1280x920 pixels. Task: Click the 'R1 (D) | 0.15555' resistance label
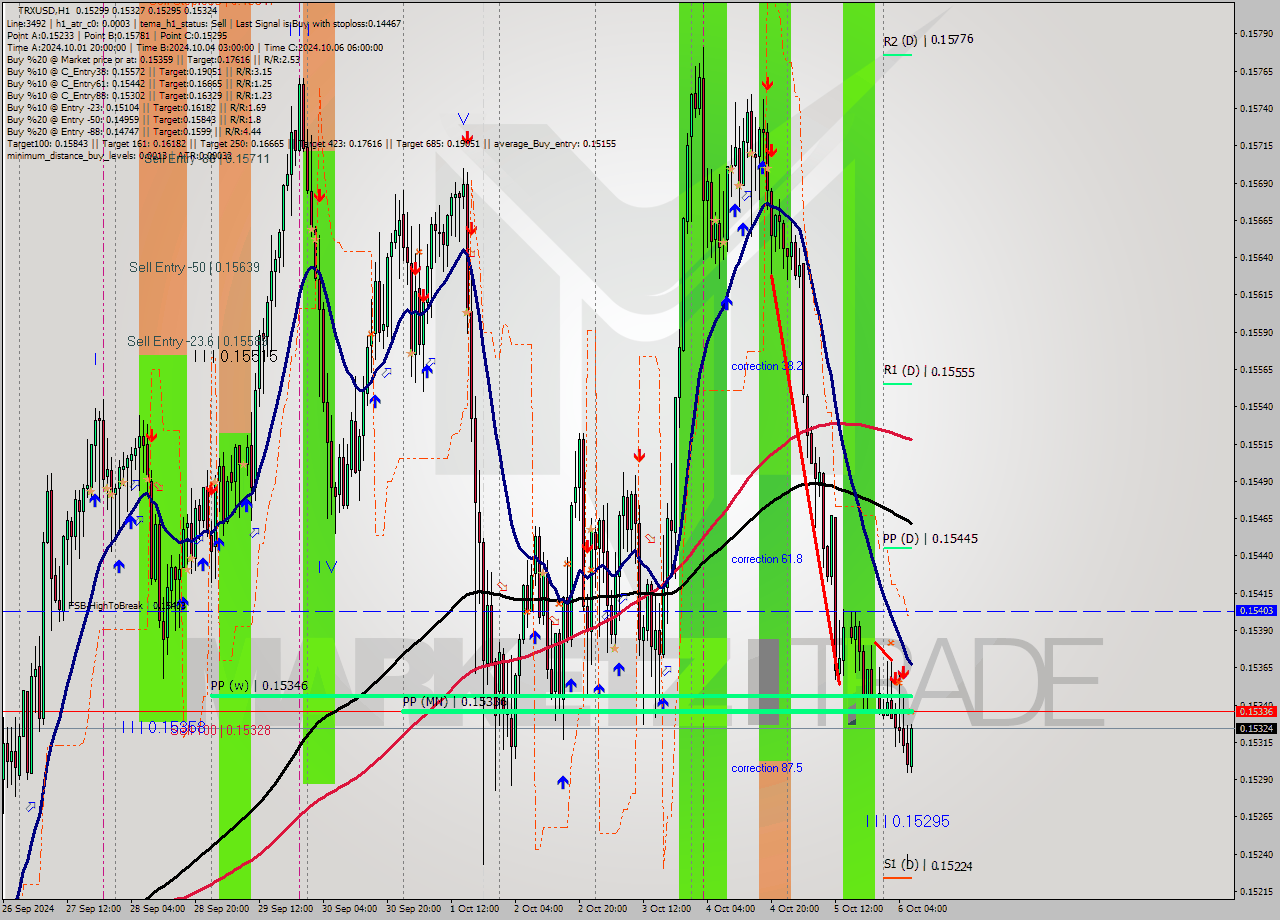928,372
